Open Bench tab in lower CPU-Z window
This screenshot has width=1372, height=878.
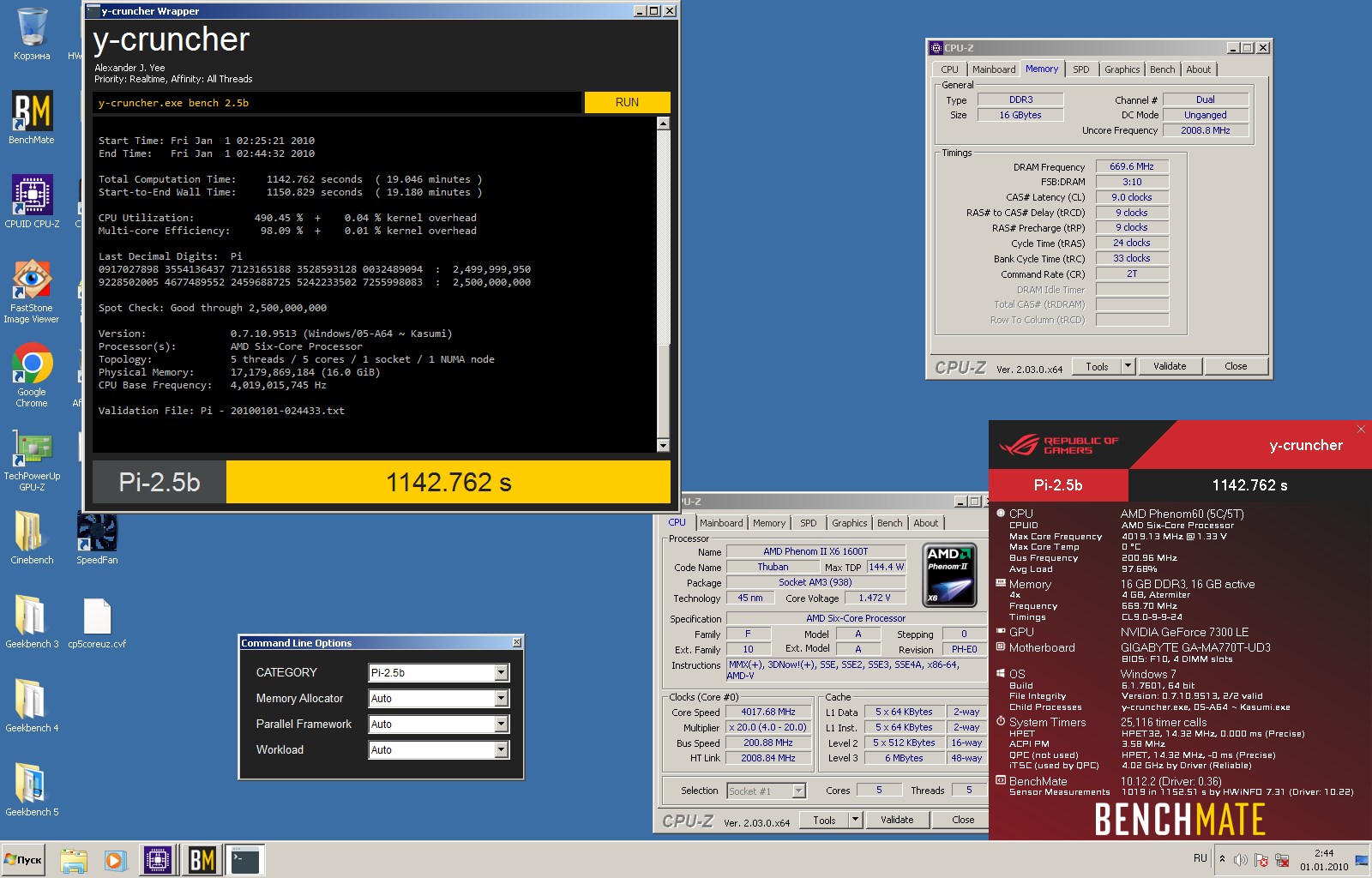(x=889, y=523)
